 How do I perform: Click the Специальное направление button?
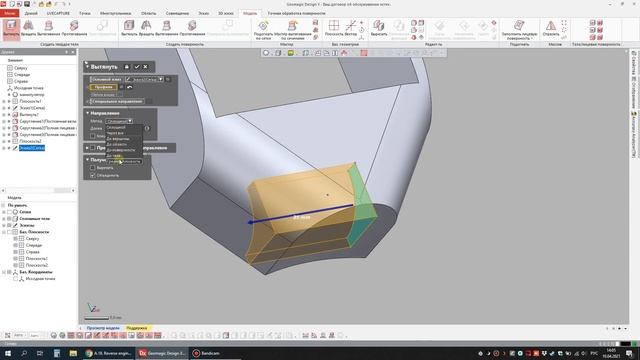point(117,101)
